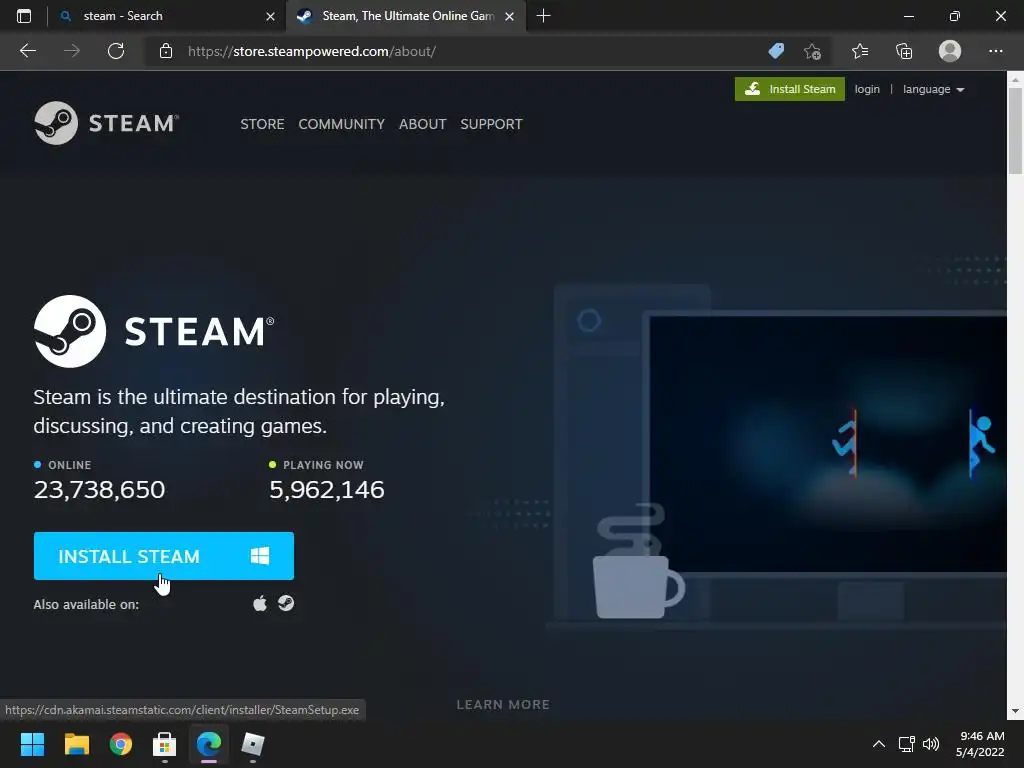Select the Steam, The Ultimate Online Game tab

click(405, 16)
